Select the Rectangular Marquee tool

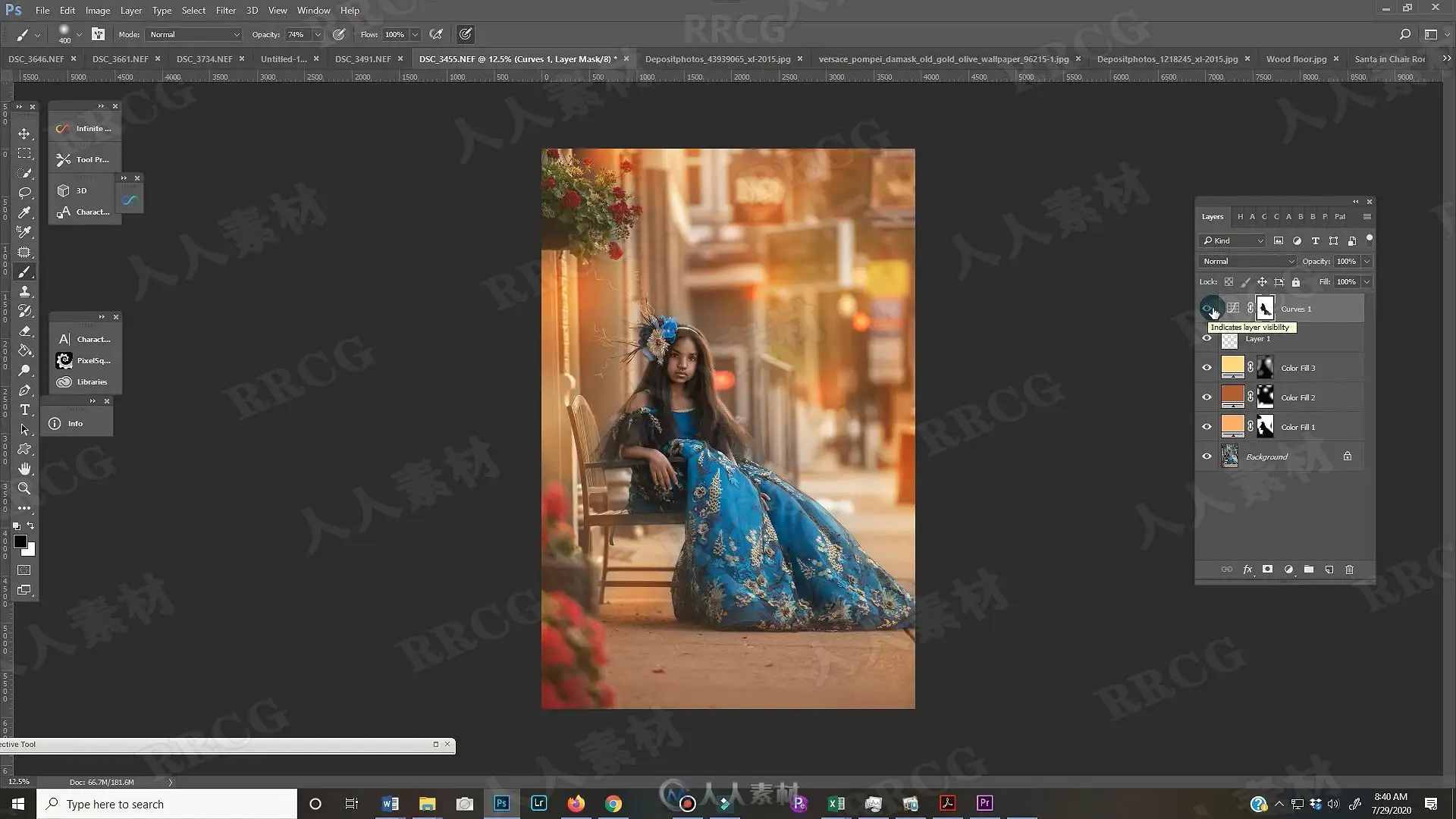[x=24, y=153]
